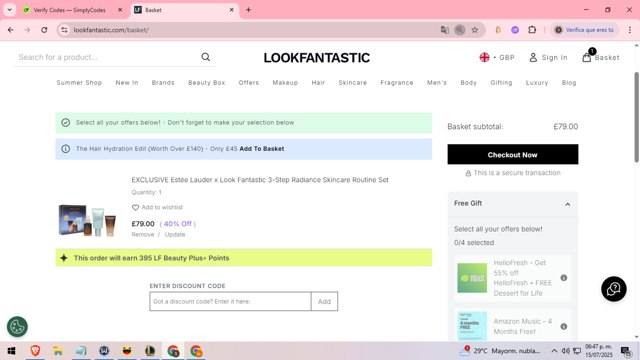The image size is (640, 360).
Task: Click the Verifica que eres tú profile button
Action: [584, 30]
